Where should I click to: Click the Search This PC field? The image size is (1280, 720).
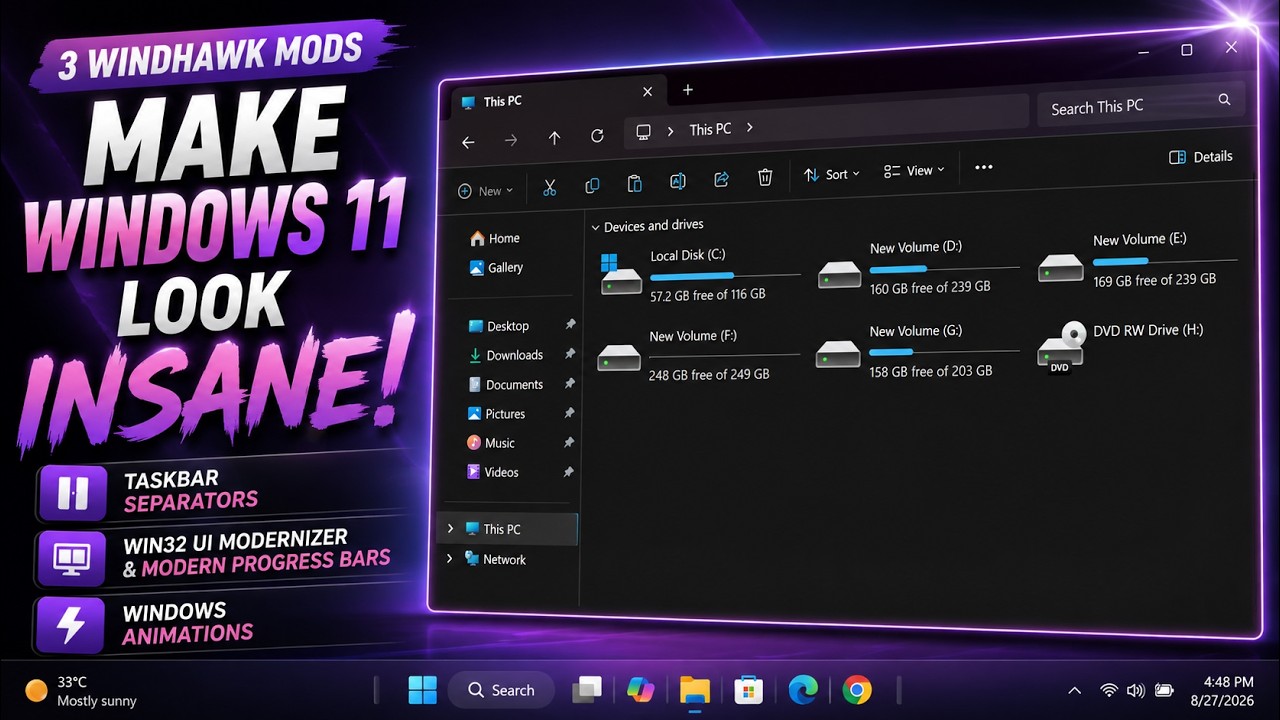point(1140,104)
